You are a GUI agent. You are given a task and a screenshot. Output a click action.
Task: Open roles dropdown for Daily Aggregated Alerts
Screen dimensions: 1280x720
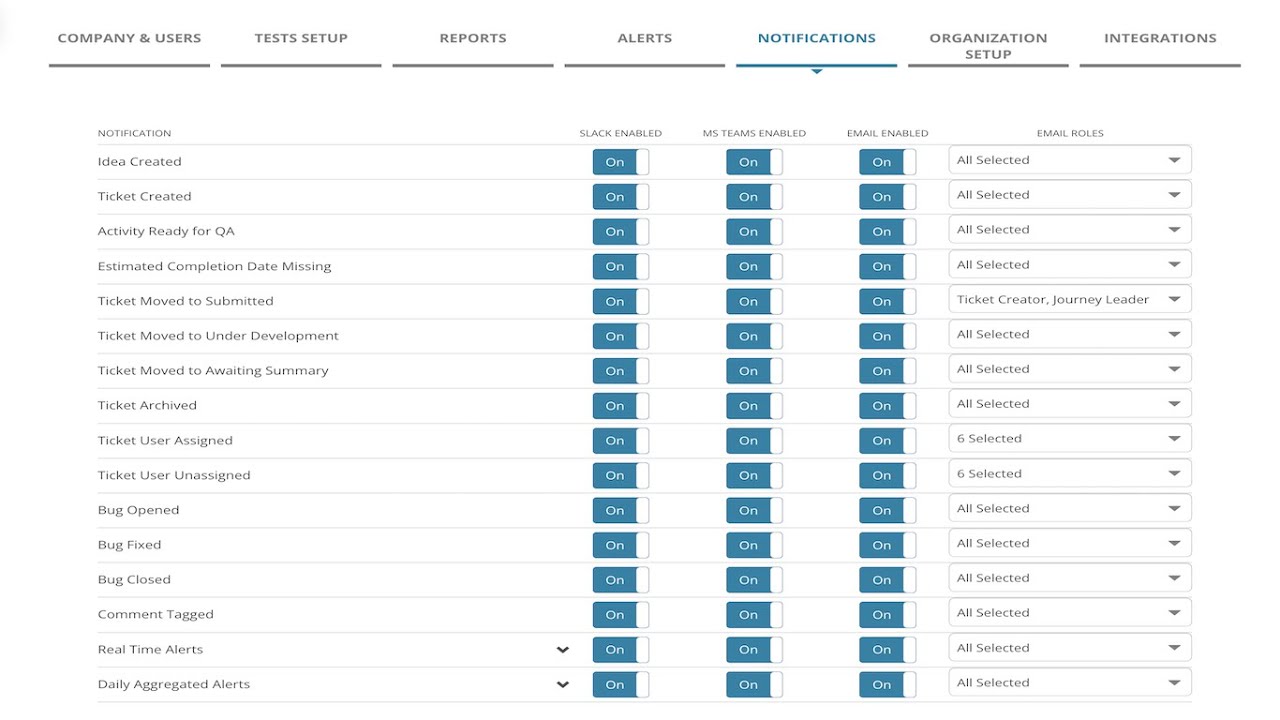[x=1070, y=683]
